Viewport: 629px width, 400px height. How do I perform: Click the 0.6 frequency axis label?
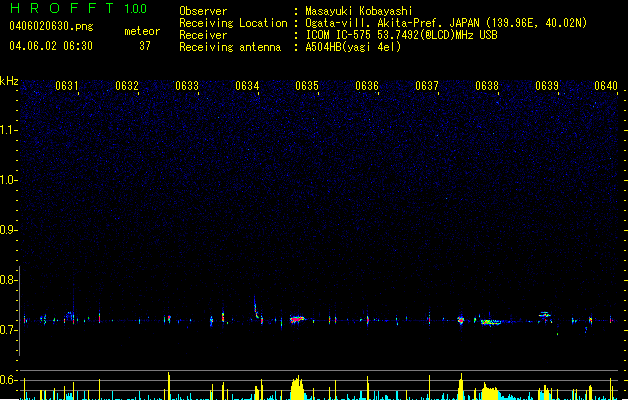(x=8, y=380)
